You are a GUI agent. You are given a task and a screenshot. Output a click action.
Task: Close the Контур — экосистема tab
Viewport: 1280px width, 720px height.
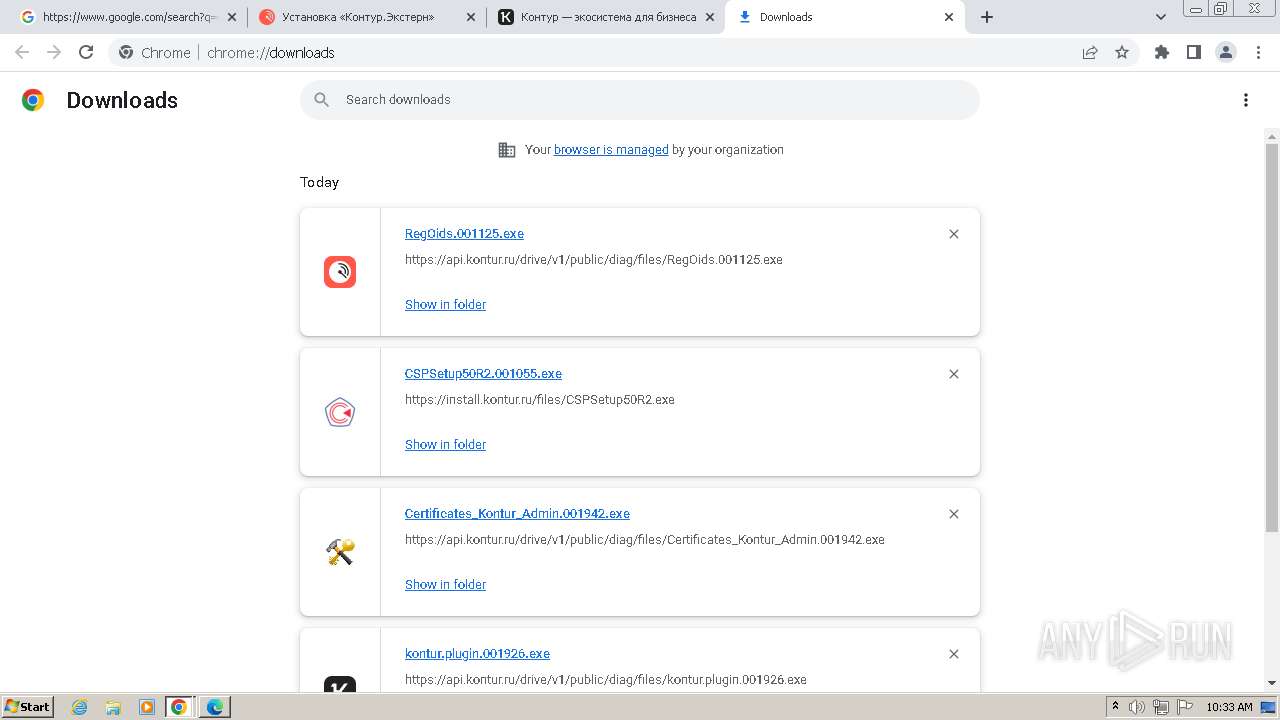710,17
